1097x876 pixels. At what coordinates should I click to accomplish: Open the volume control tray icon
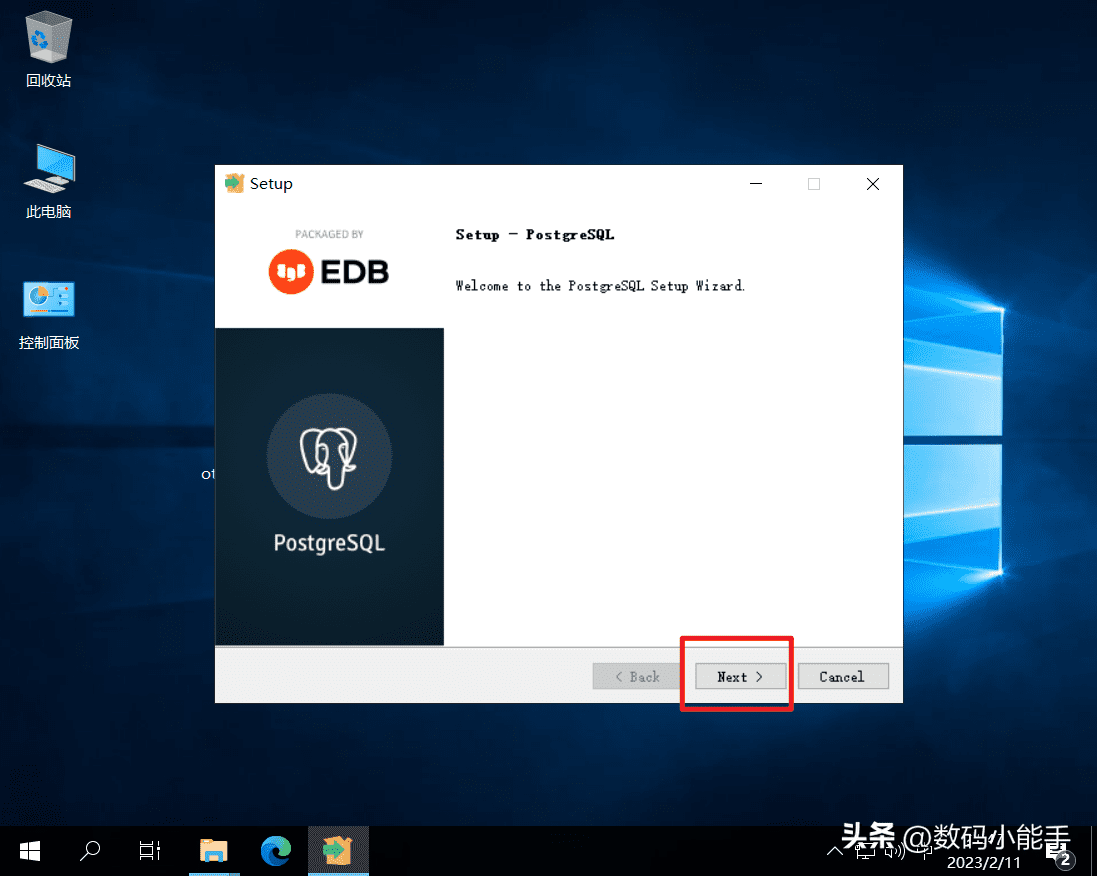tap(893, 851)
